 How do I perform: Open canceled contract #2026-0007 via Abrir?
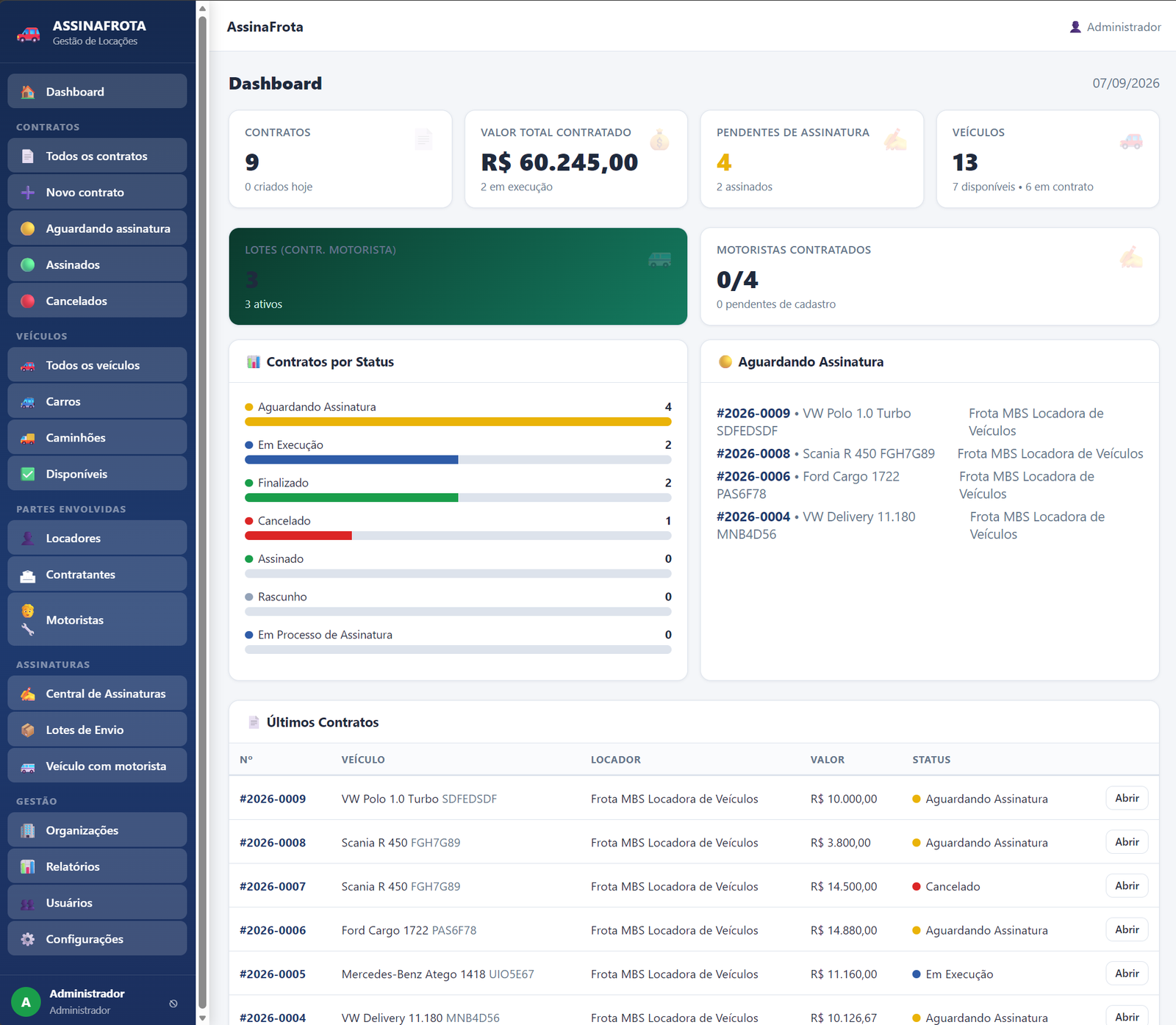tap(1127, 885)
